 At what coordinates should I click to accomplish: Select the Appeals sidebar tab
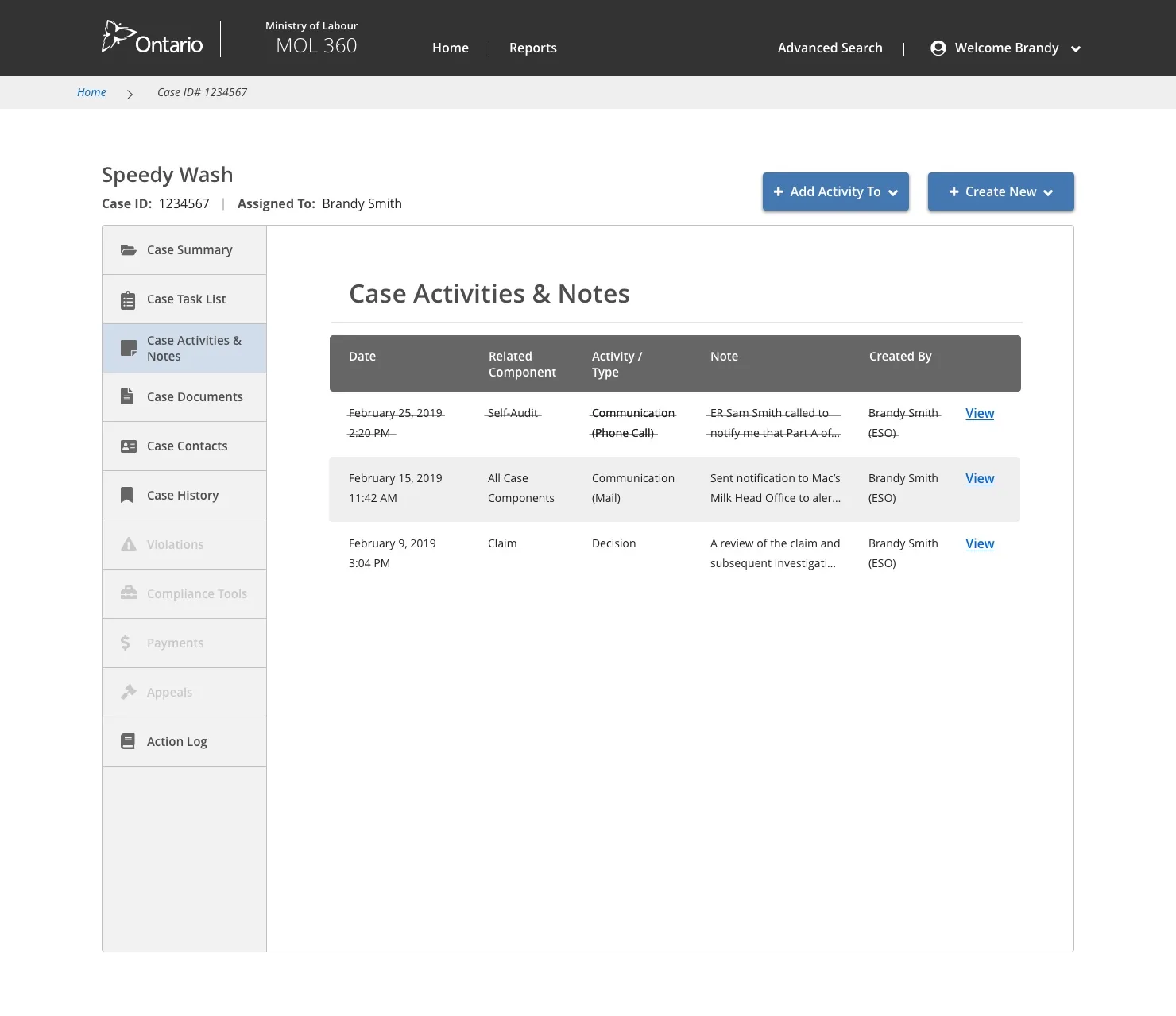coord(184,693)
